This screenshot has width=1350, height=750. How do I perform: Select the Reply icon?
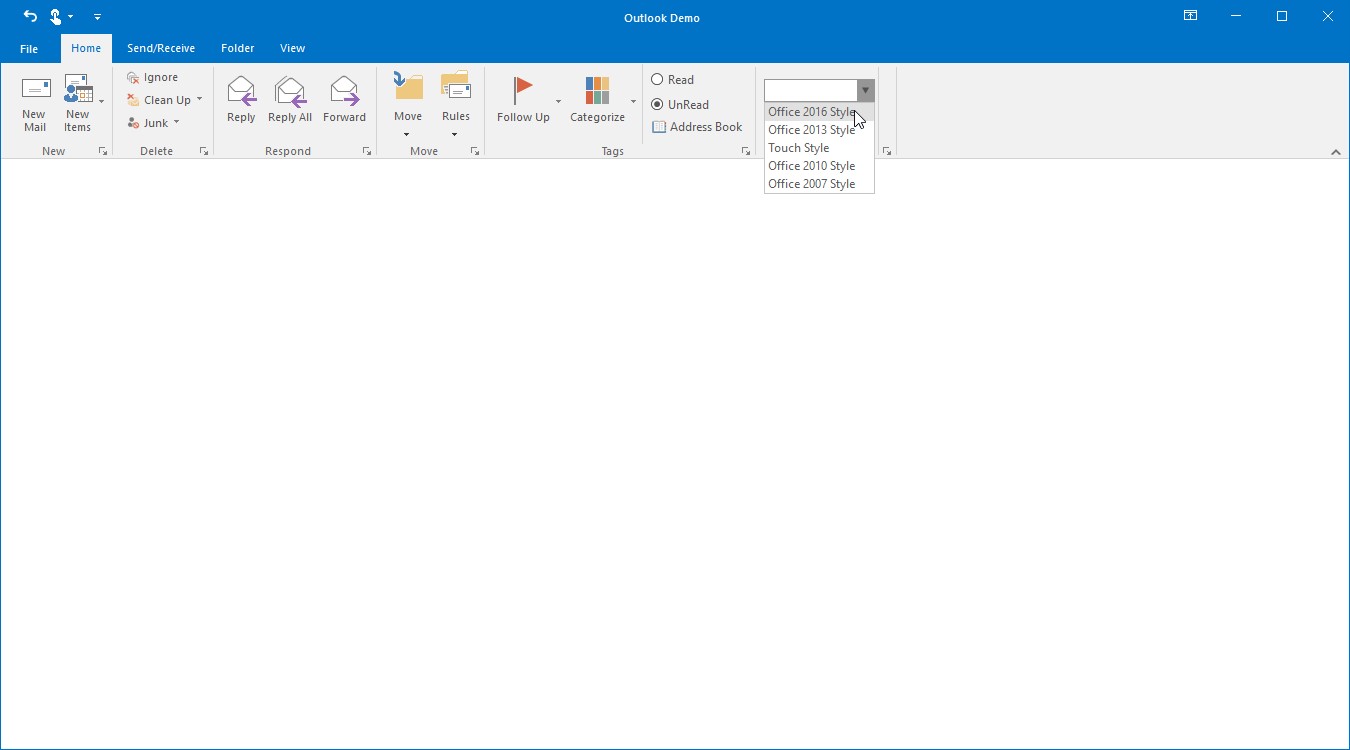[241, 91]
